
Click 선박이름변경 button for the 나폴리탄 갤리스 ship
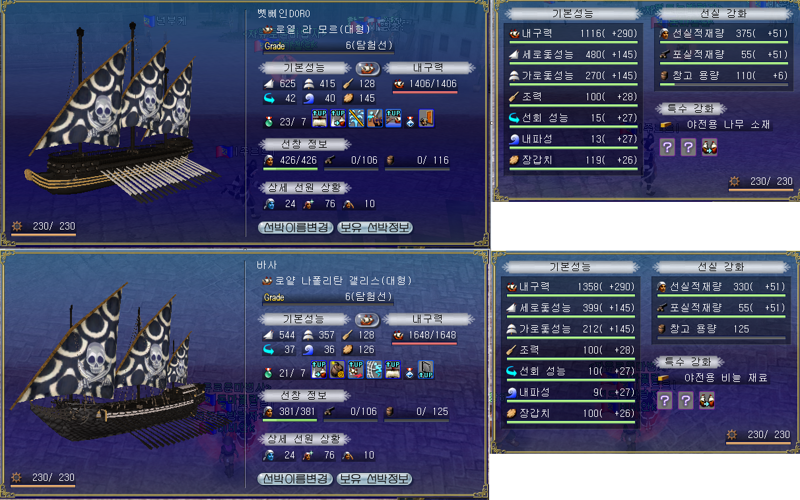296,479
